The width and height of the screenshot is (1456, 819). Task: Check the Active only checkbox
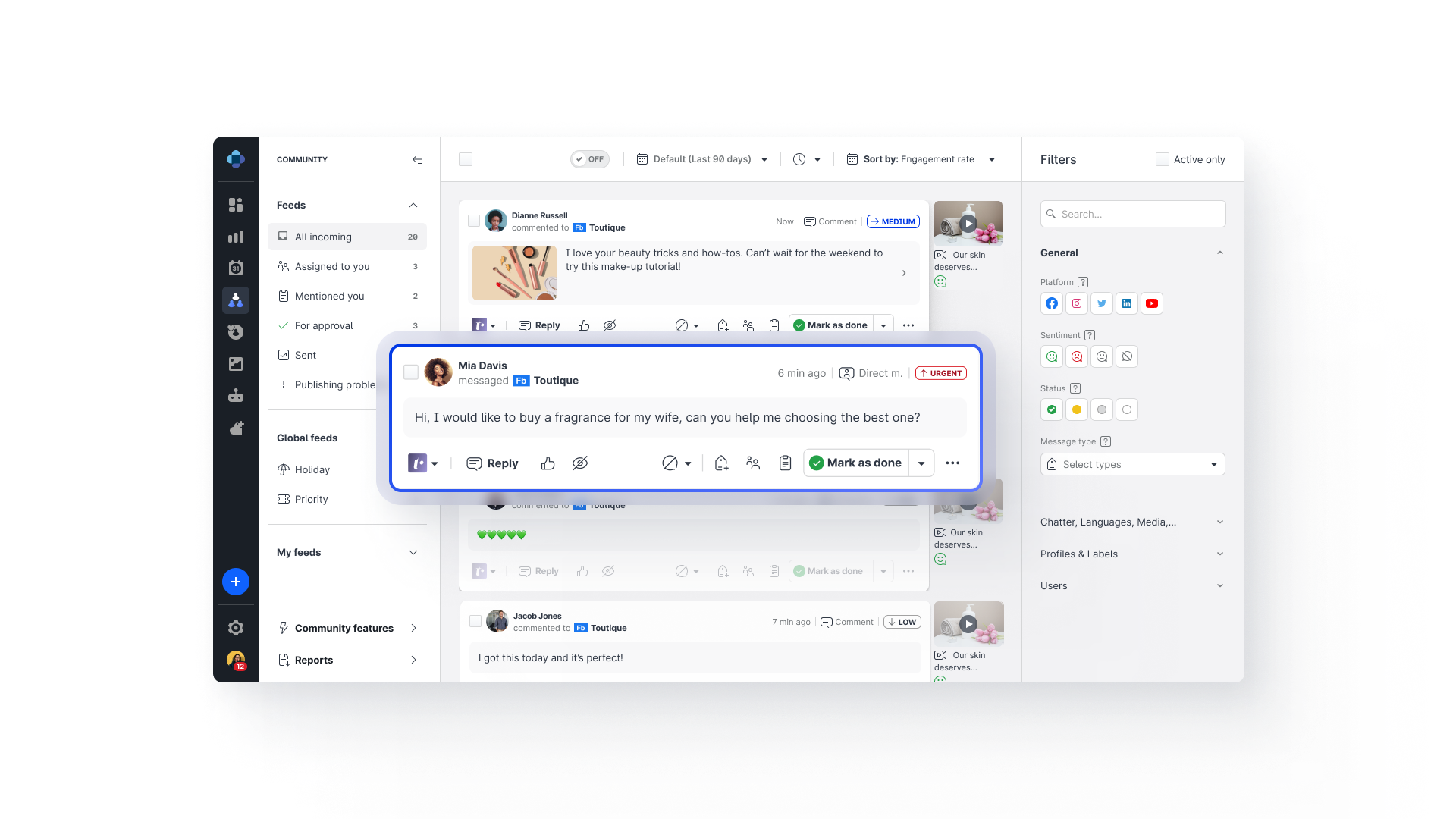(x=1162, y=159)
